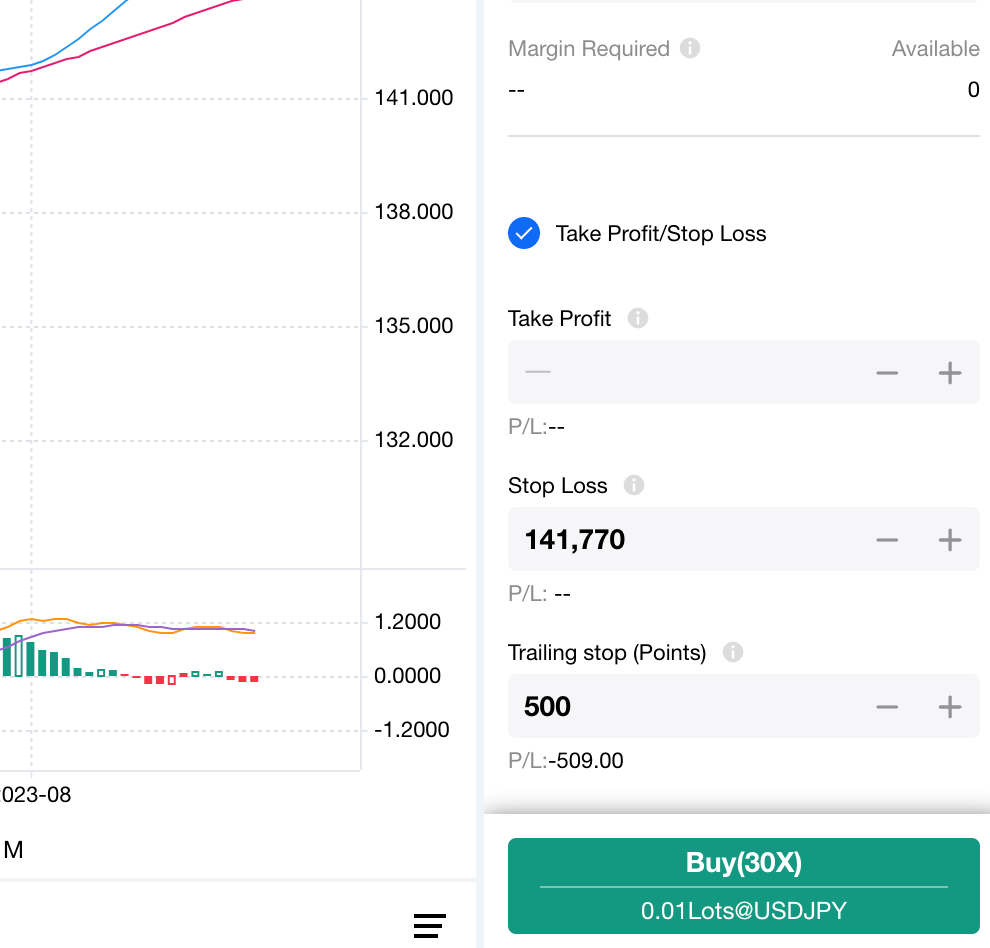Select the M timeframe label under chart

pyautogui.click(x=14, y=850)
